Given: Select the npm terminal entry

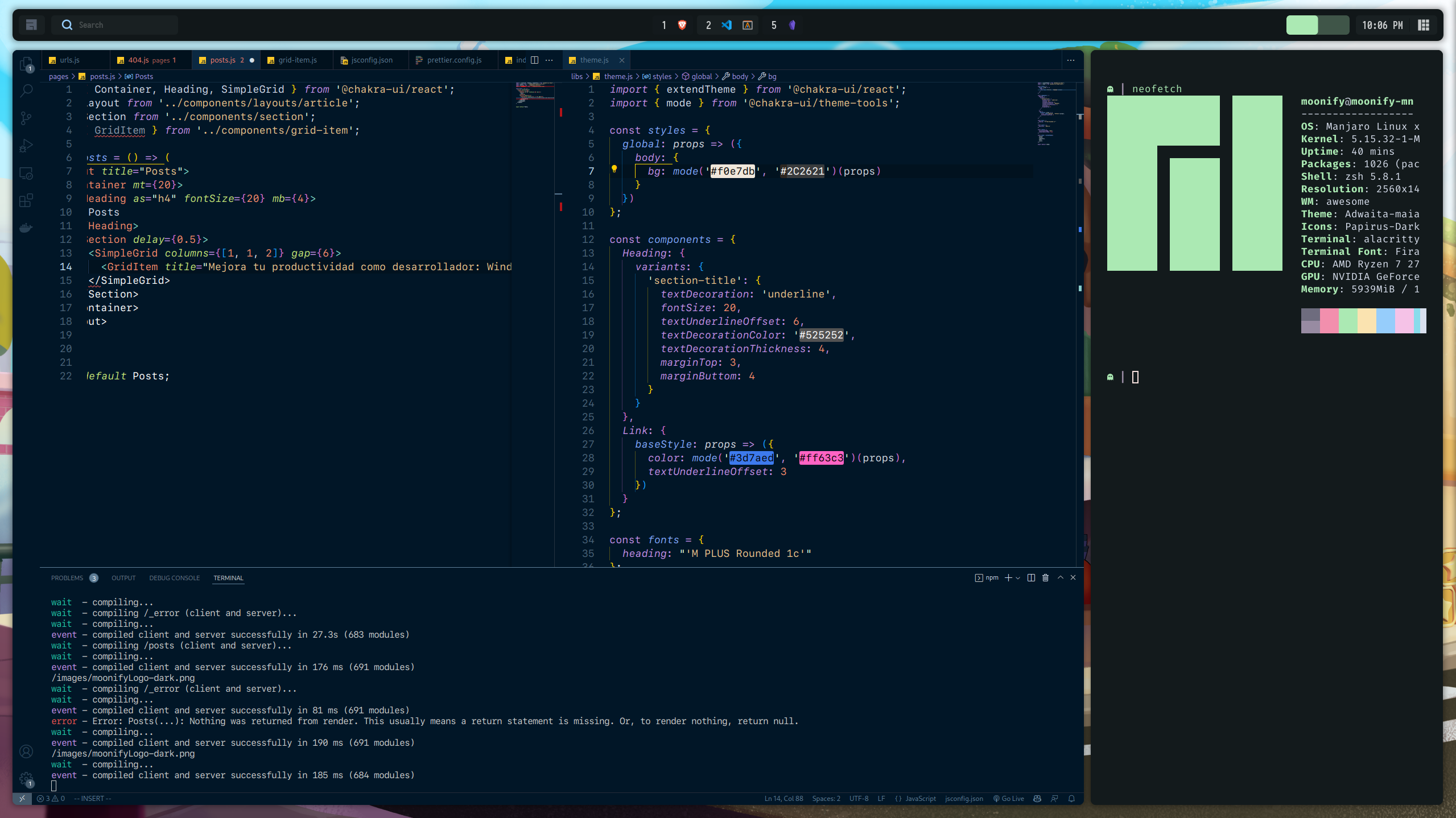Looking at the screenshot, I should (987, 577).
